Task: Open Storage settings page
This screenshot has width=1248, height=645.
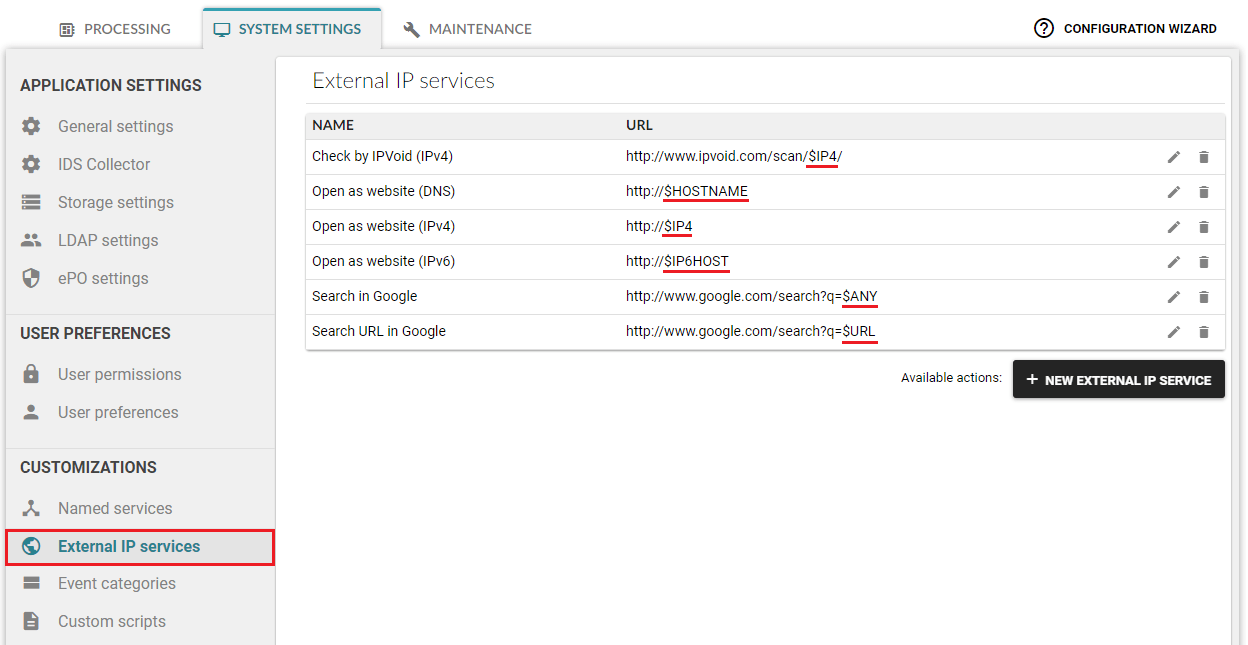Action: [x=115, y=202]
